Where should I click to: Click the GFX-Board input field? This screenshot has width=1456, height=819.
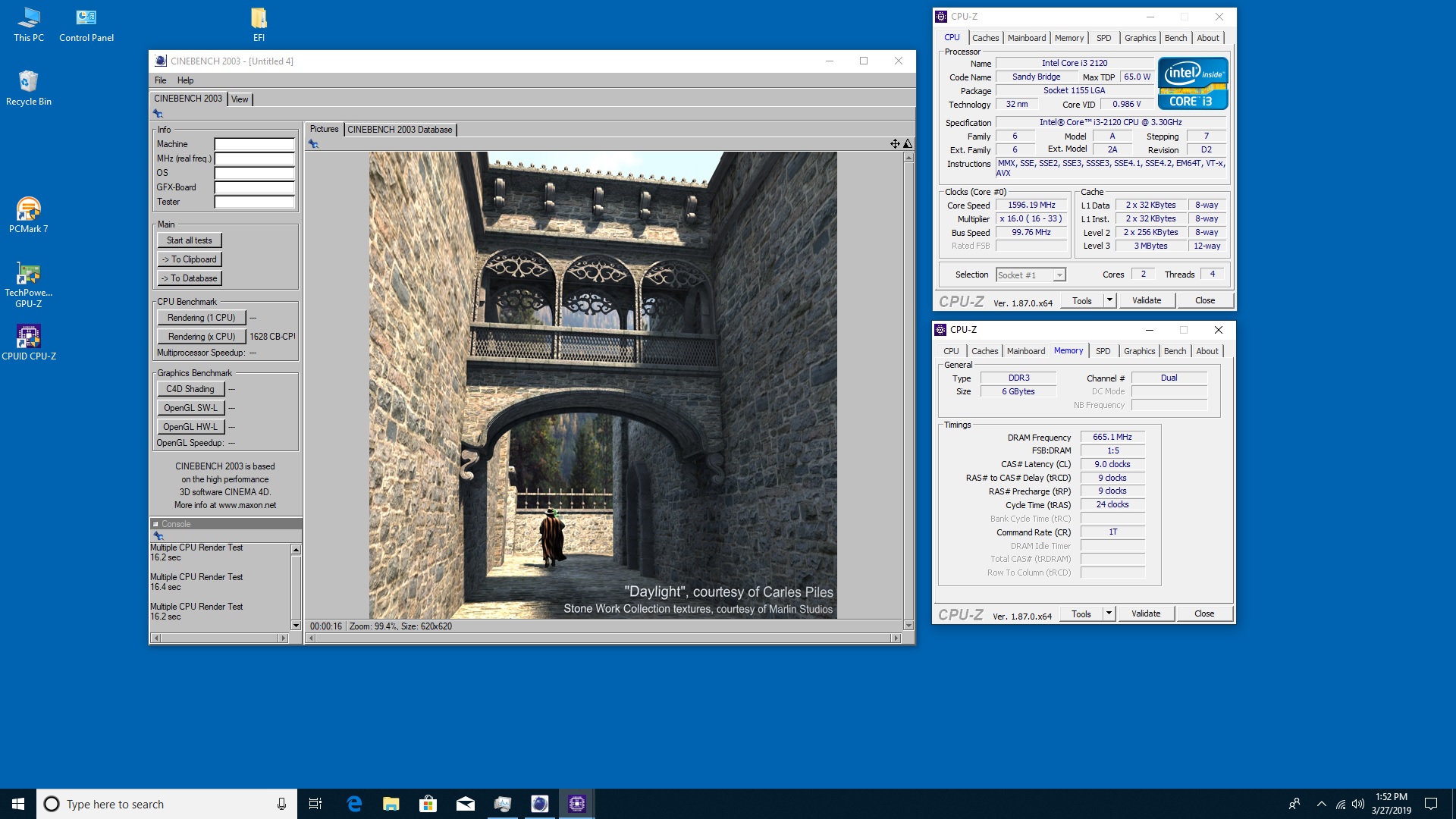[254, 187]
